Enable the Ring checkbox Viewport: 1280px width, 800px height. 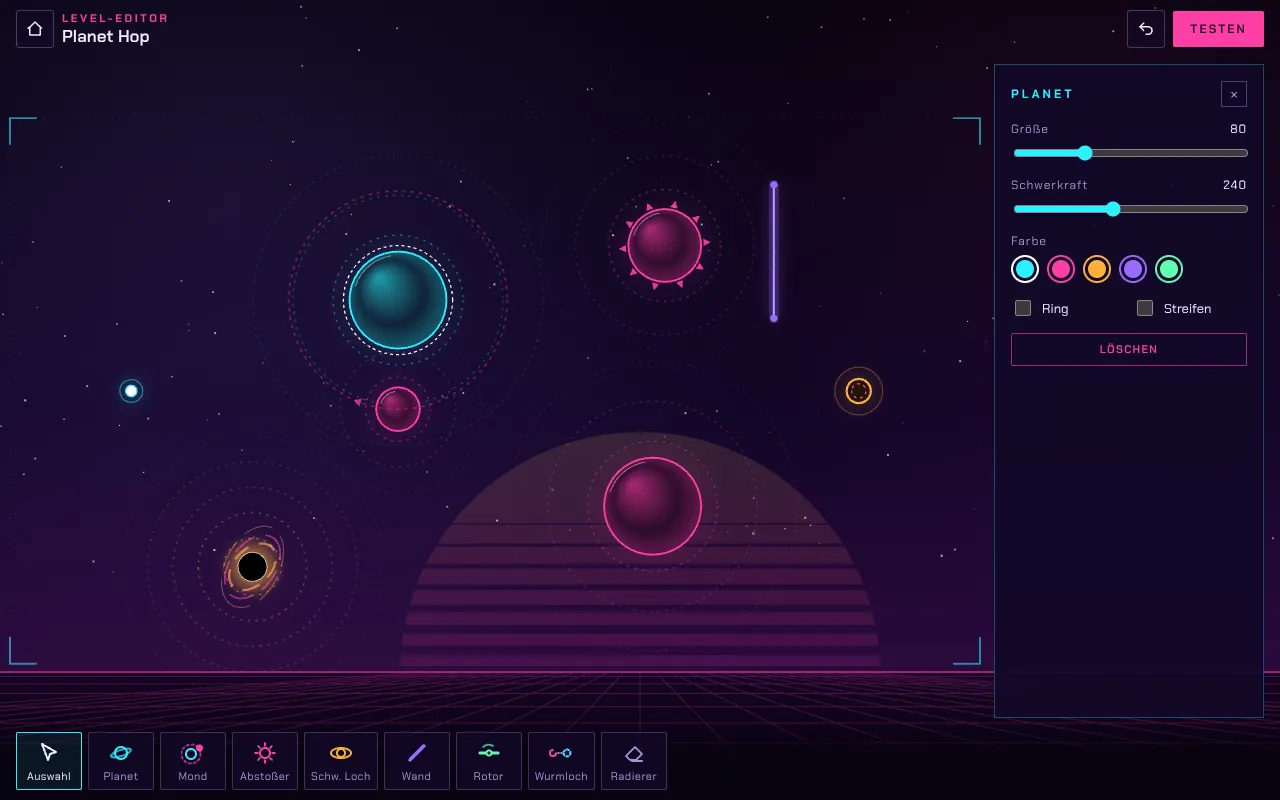click(x=1023, y=308)
